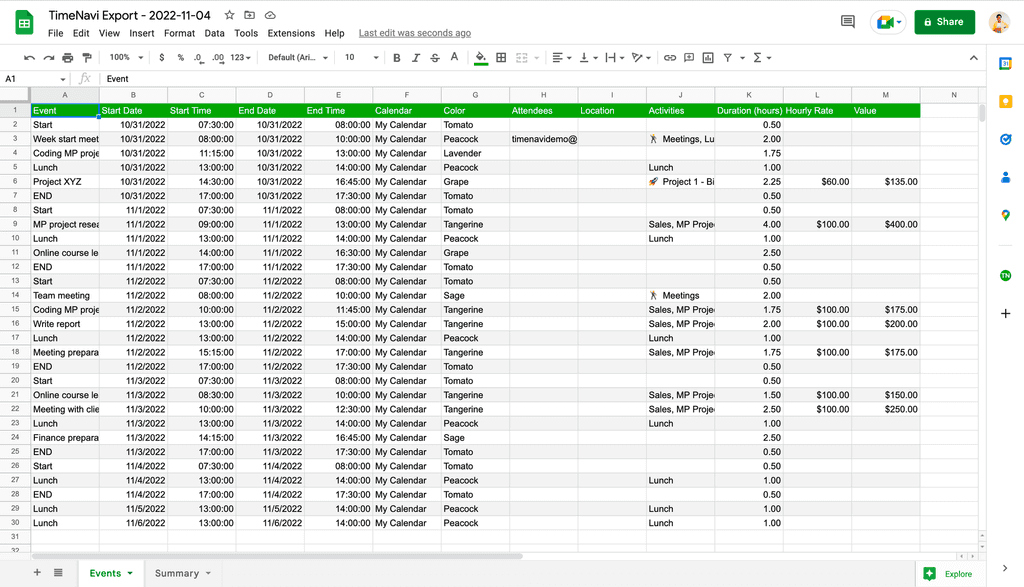This screenshot has width=1024, height=587.
Task: Open the Summary sheet tab dropdown menu
Action: 207,573
